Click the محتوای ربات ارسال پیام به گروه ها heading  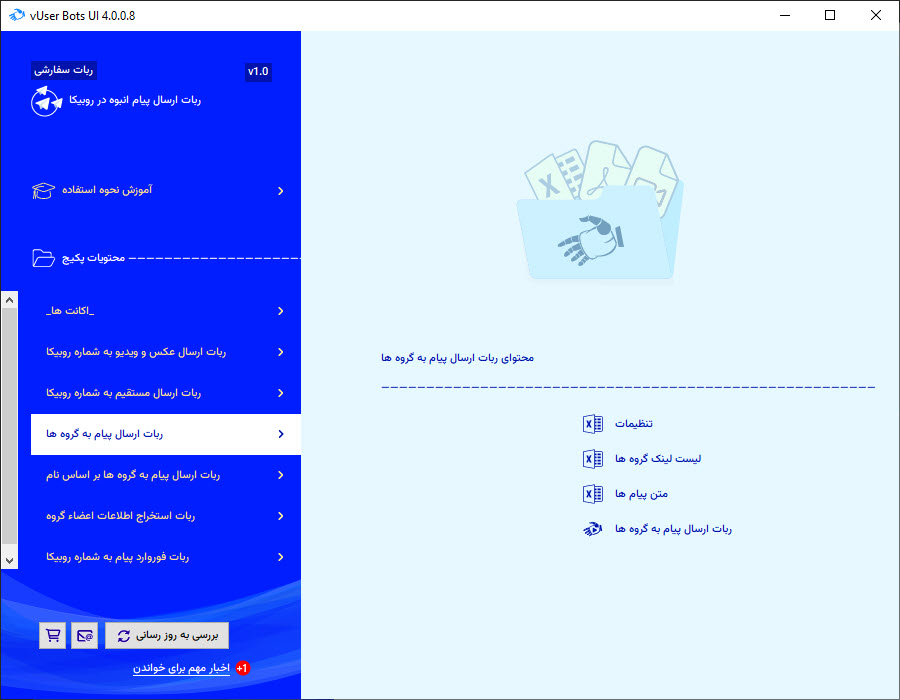point(457,358)
